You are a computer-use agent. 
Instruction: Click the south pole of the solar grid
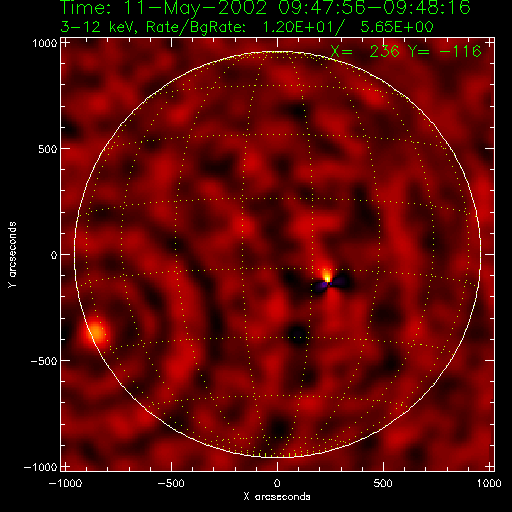tap(277, 456)
